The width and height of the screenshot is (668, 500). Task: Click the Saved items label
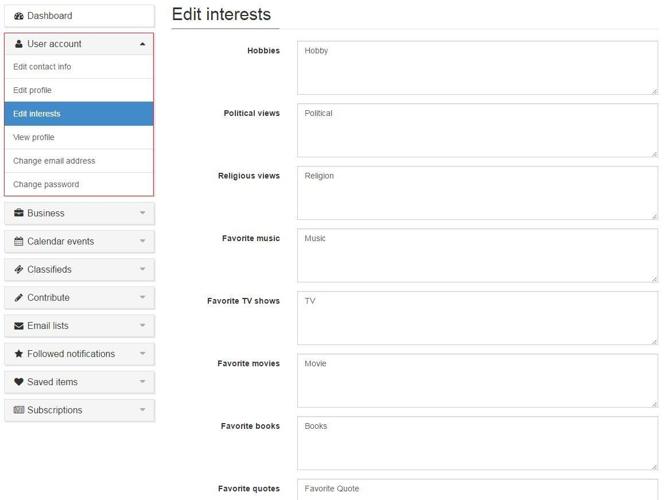52,382
